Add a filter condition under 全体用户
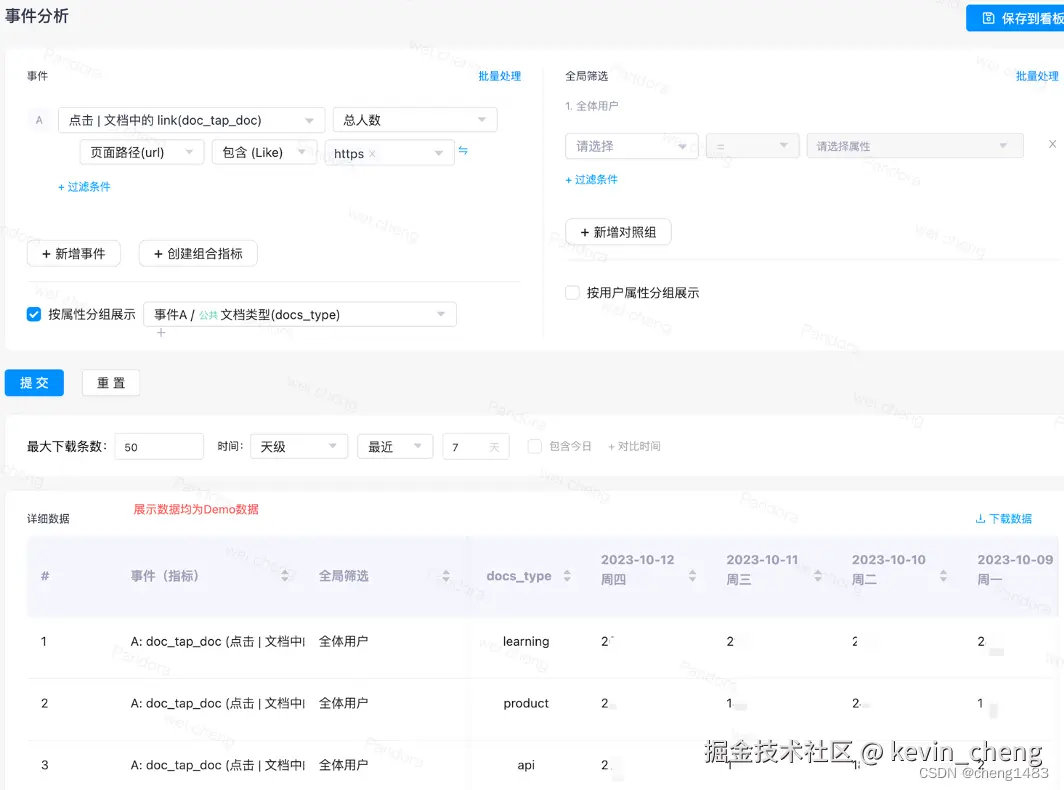 tap(592, 179)
